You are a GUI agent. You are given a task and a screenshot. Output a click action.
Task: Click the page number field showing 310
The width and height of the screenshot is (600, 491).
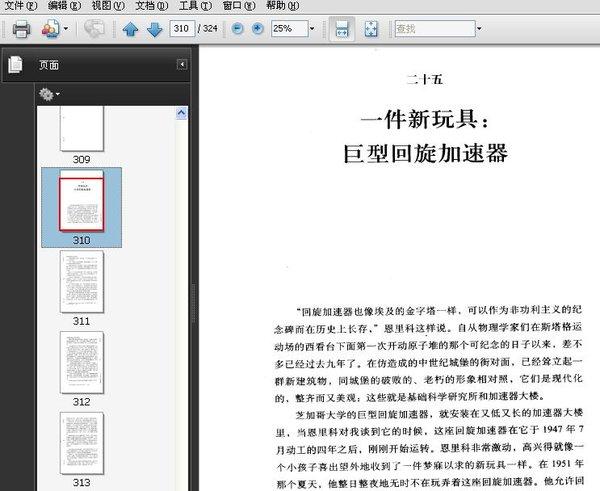(182, 29)
